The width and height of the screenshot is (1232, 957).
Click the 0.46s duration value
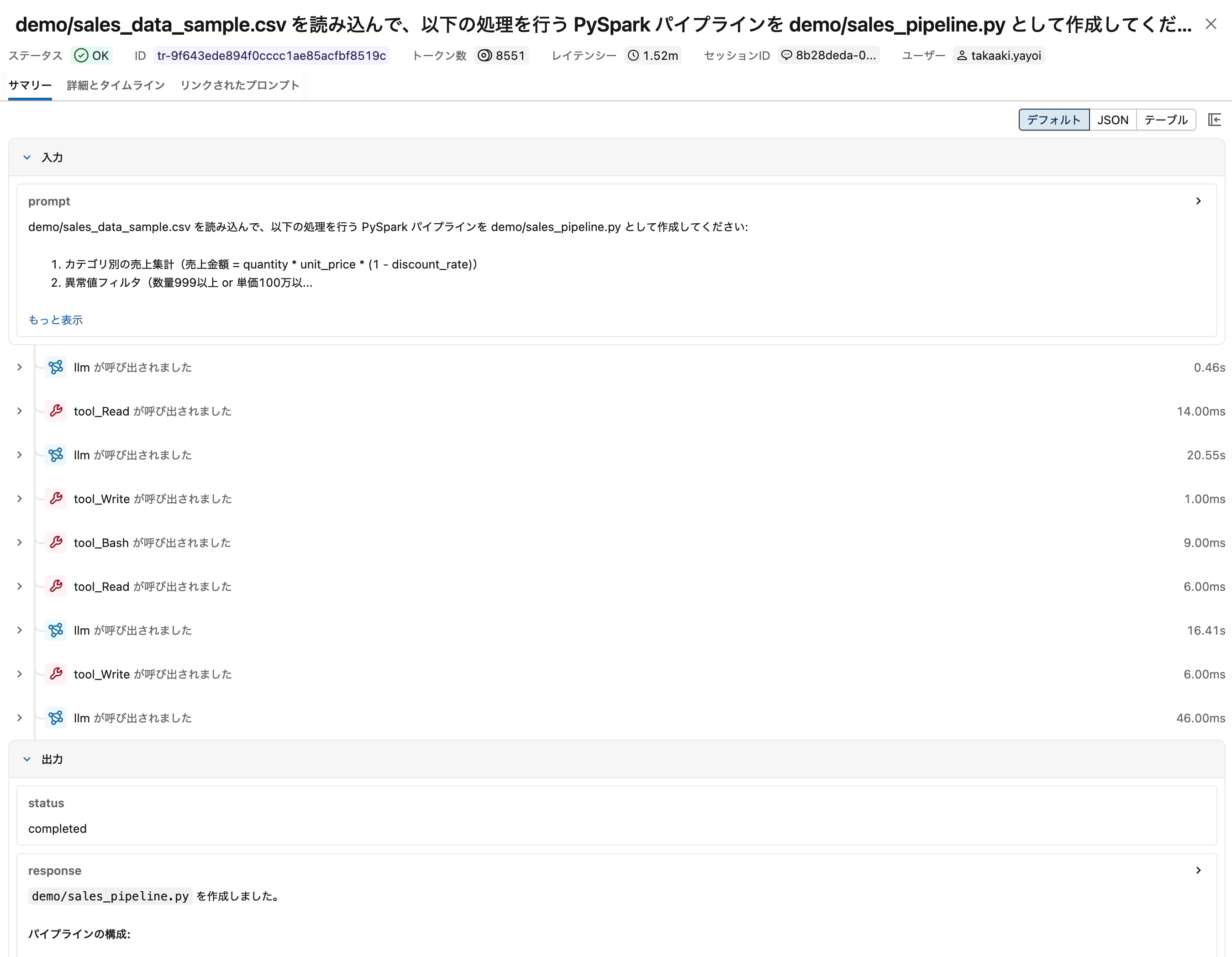pos(1209,367)
